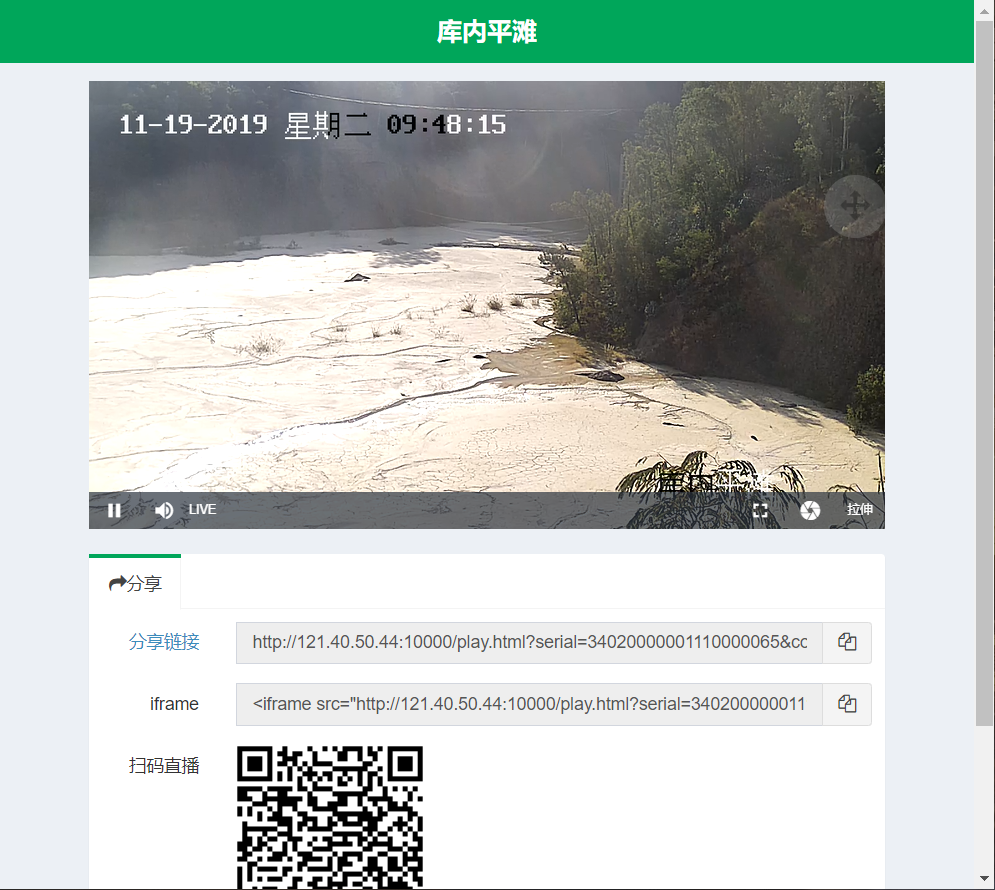
Task: Click the scrollbar up arrow
Action: [984, 11]
